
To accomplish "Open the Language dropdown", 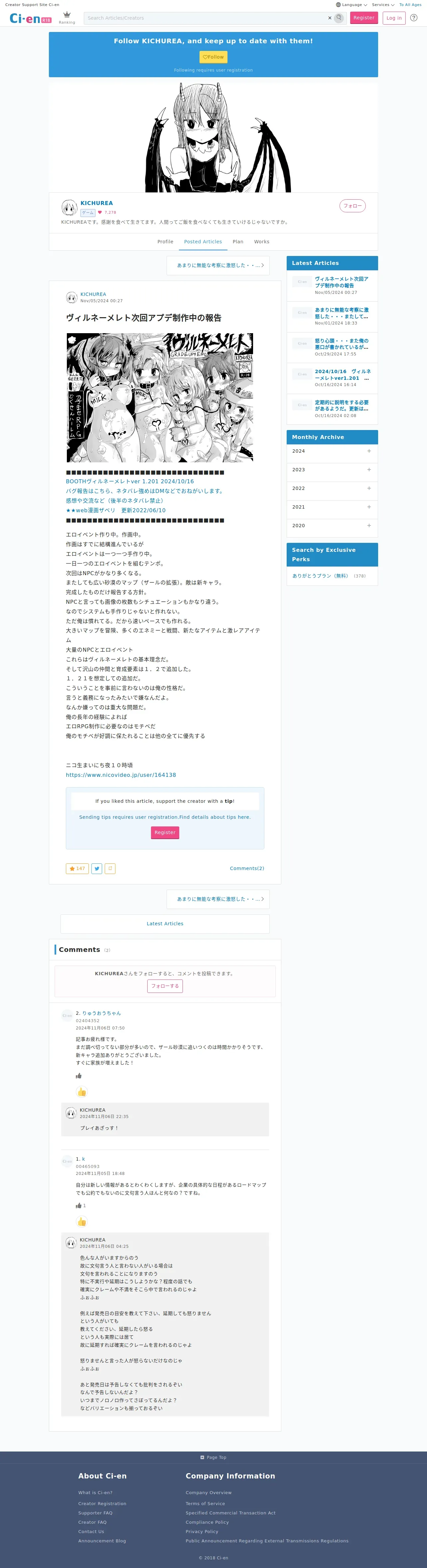I will [352, 5].
